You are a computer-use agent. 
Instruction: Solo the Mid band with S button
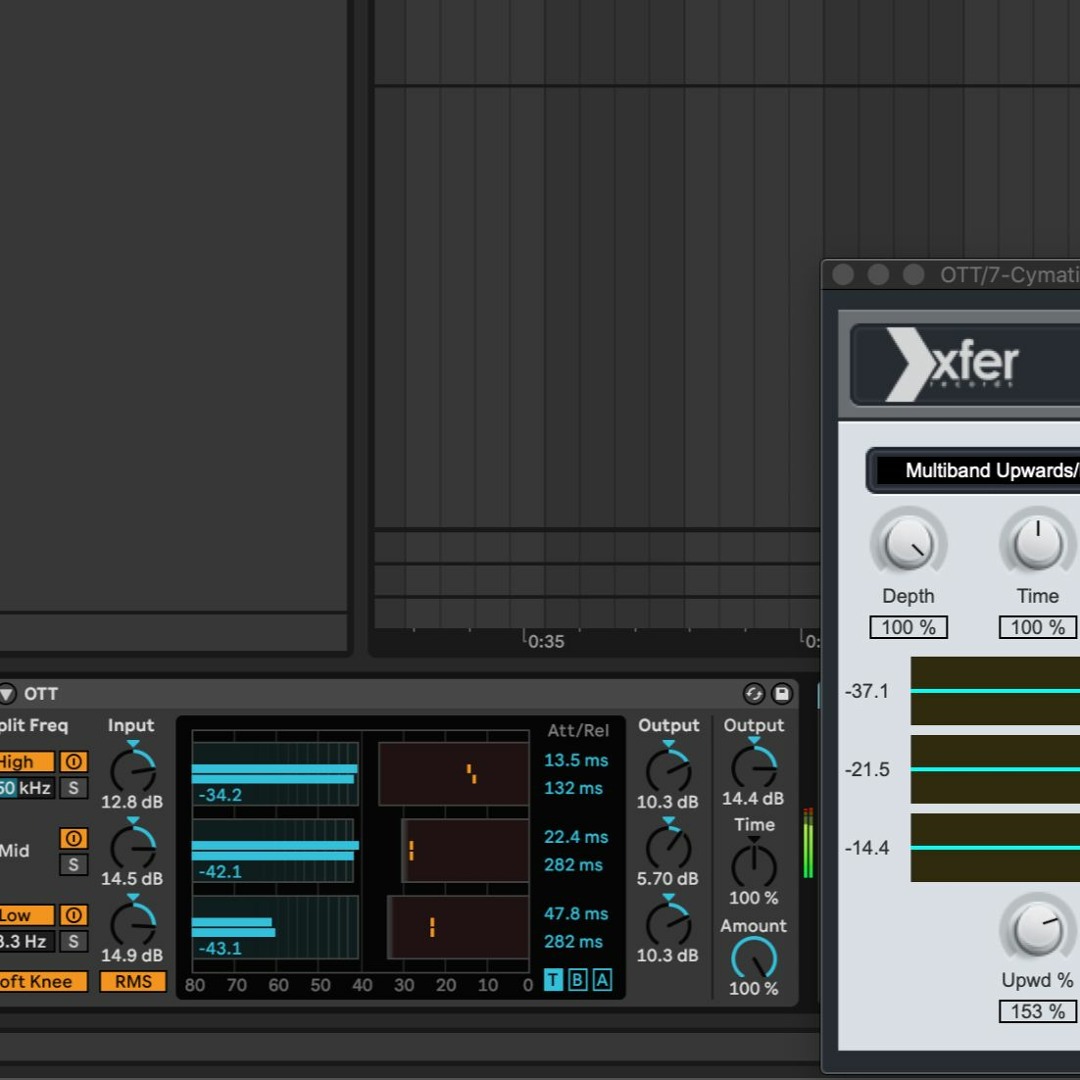74,864
